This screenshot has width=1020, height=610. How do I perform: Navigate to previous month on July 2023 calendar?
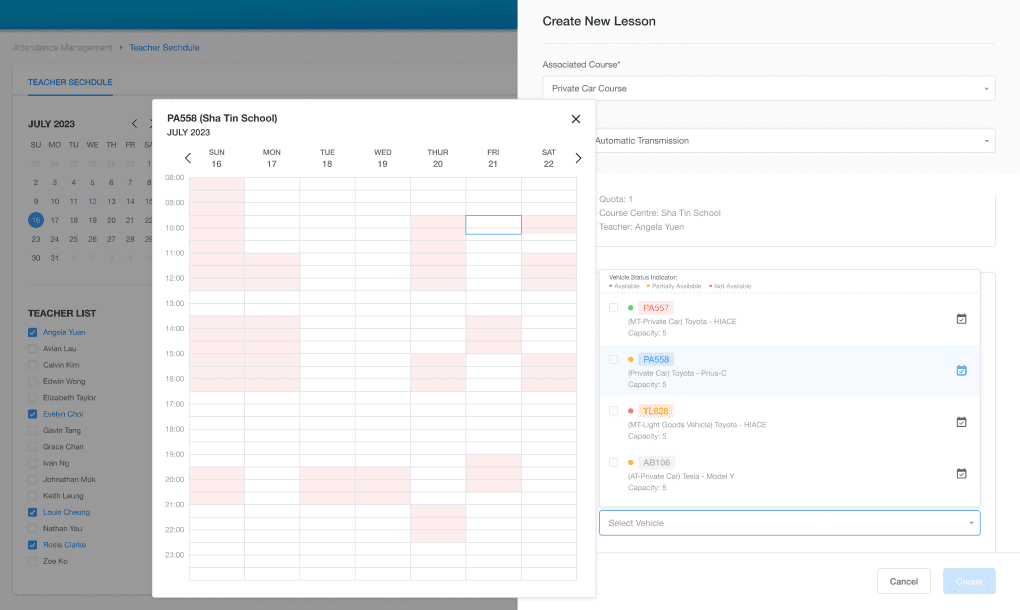coord(134,123)
